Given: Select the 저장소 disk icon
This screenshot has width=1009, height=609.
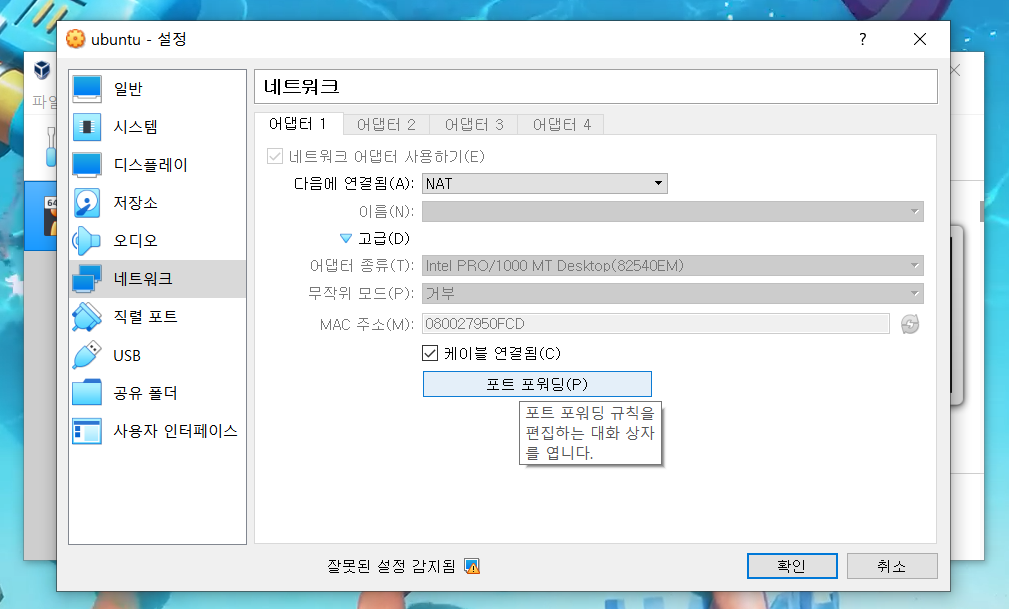Looking at the screenshot, I should (x=87, y=203).
